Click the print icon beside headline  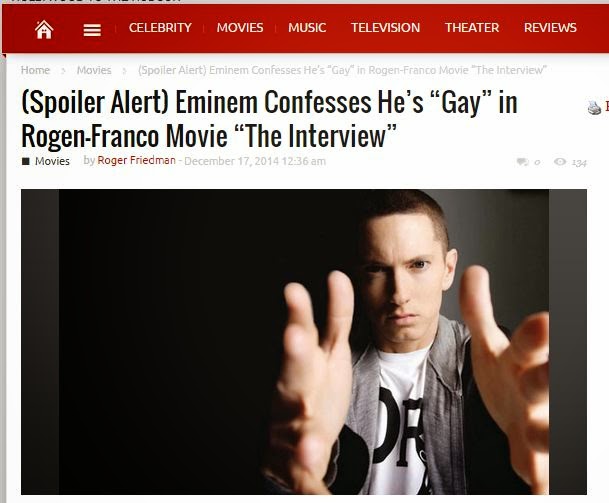[x=594, y=108]
